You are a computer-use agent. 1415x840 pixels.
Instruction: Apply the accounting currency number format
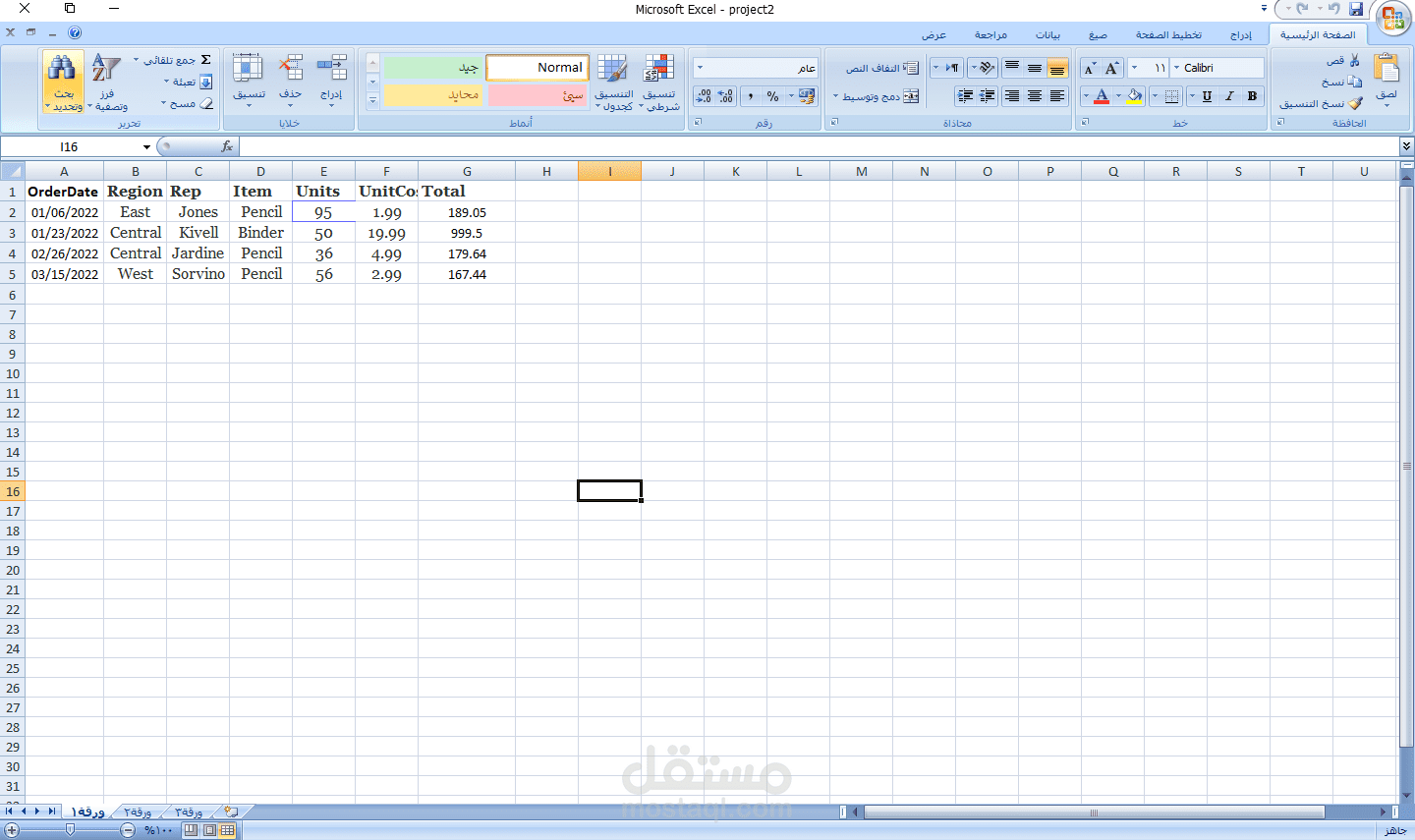coord(807,96)
